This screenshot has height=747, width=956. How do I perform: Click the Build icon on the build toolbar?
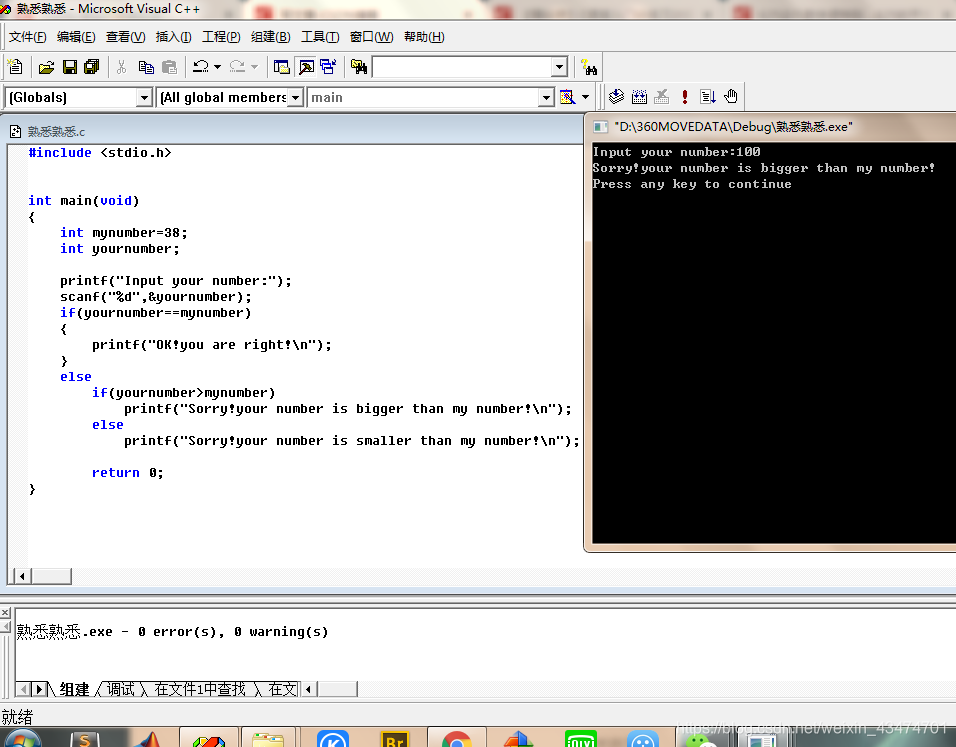640,96
